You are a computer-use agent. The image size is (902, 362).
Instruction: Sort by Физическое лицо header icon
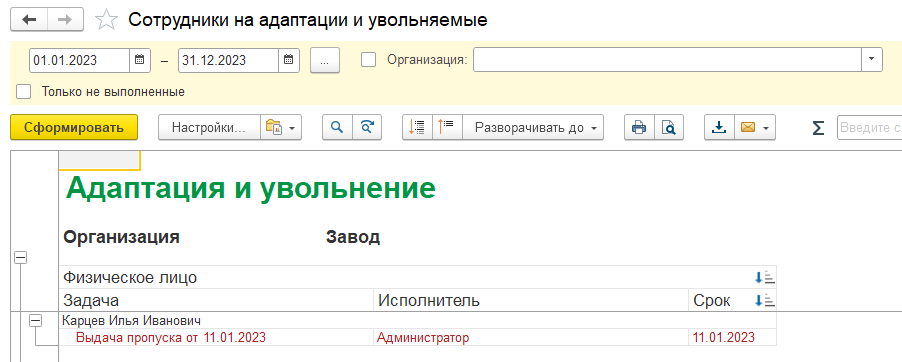tap(765, 278)
